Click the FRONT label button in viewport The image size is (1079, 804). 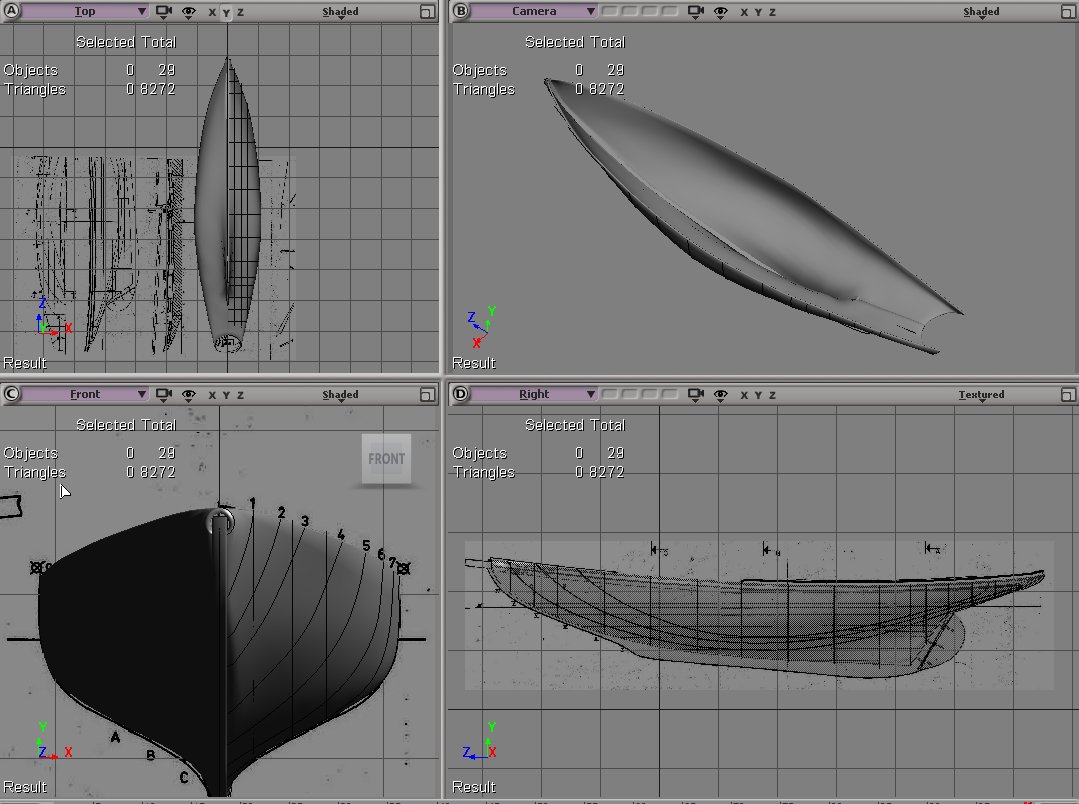click(386, 459)
